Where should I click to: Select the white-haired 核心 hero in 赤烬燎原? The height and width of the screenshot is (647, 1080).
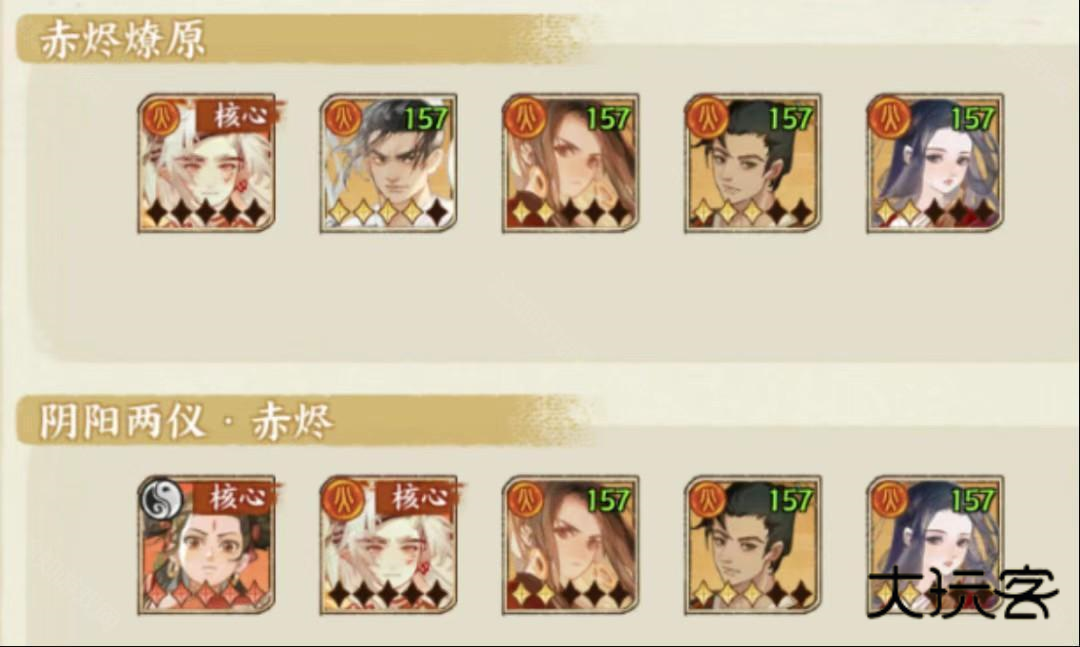tap(207, 163)
